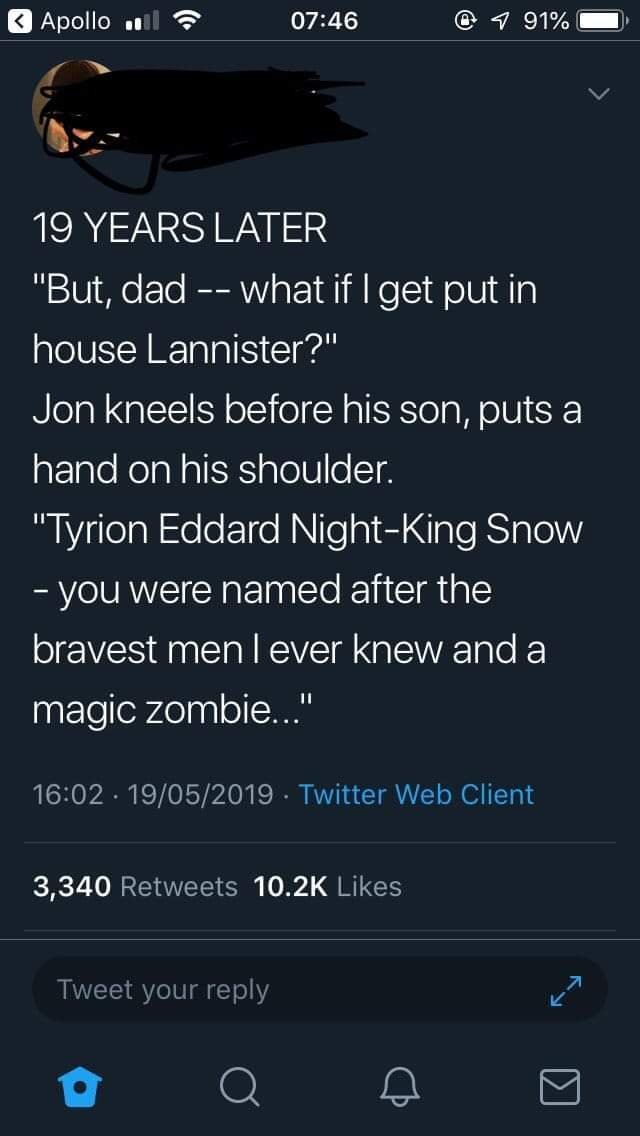View the 3,340 Retweets list
The width and height of the screenshot is (640, 1136).
click(135, 886)
